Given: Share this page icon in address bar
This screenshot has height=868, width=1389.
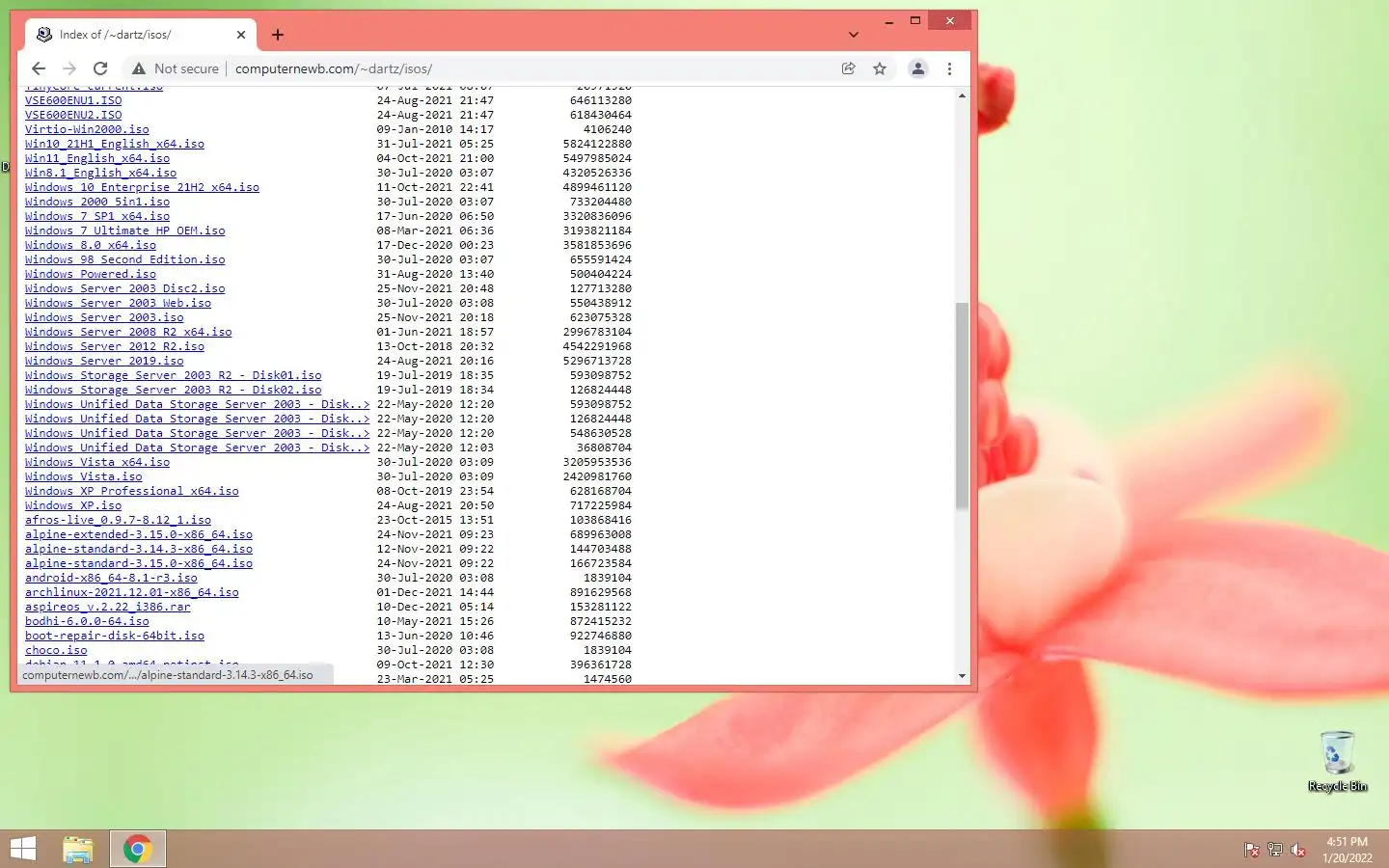Looking at the screenshot, I should tap(849, 68).
